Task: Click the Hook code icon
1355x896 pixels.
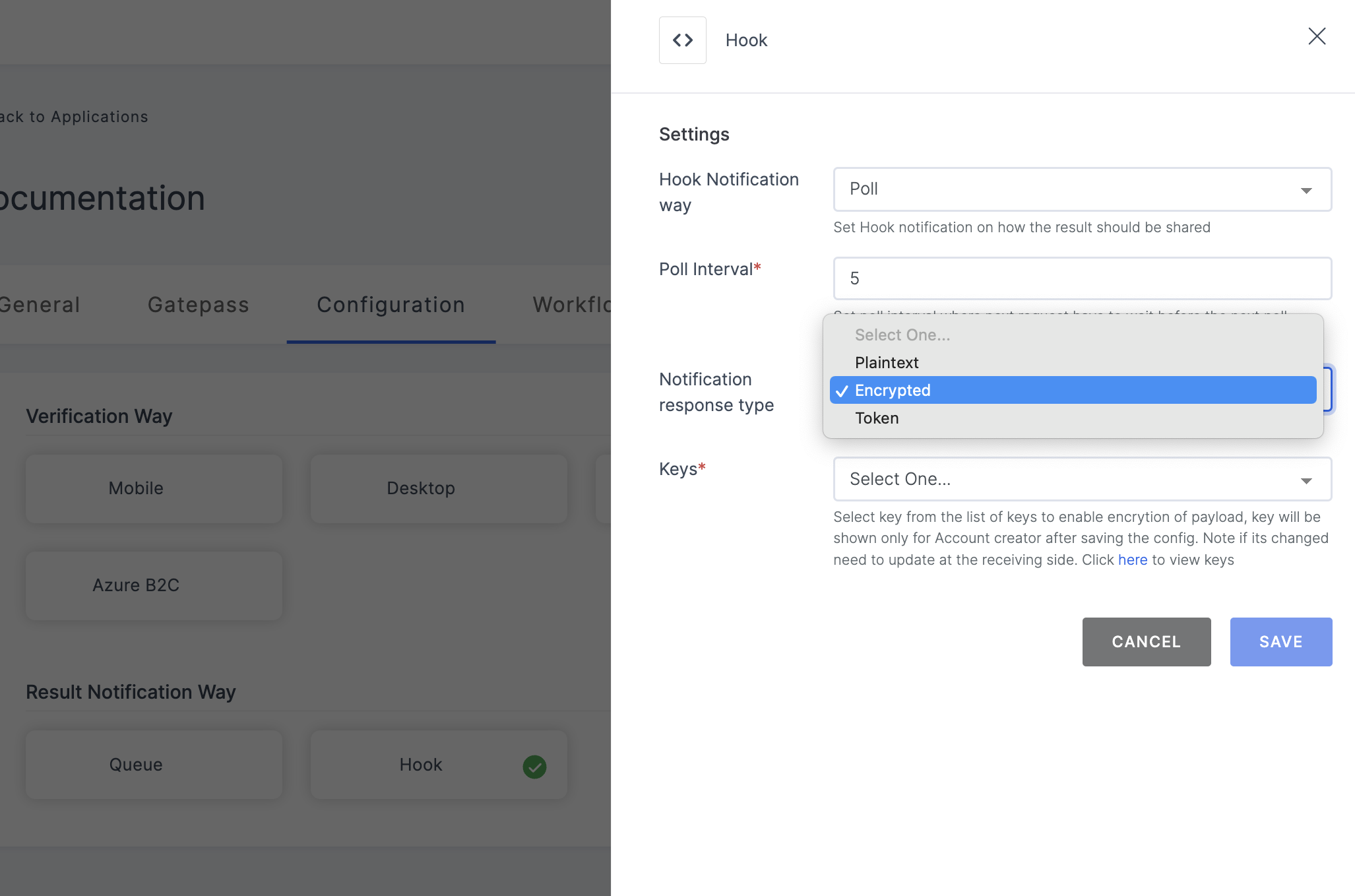Action: point(682,40)
